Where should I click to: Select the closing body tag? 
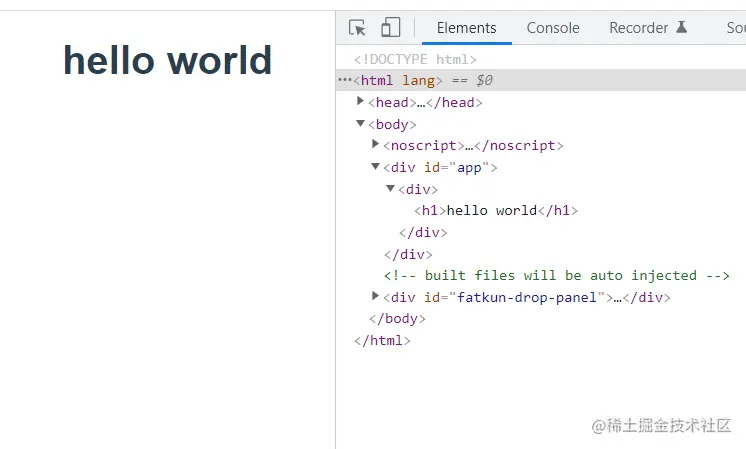[x=397, y=319]
